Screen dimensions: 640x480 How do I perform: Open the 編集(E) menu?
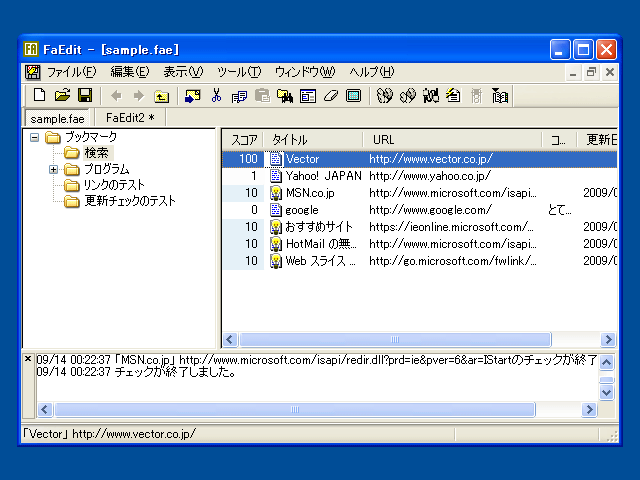pos(130,72)
